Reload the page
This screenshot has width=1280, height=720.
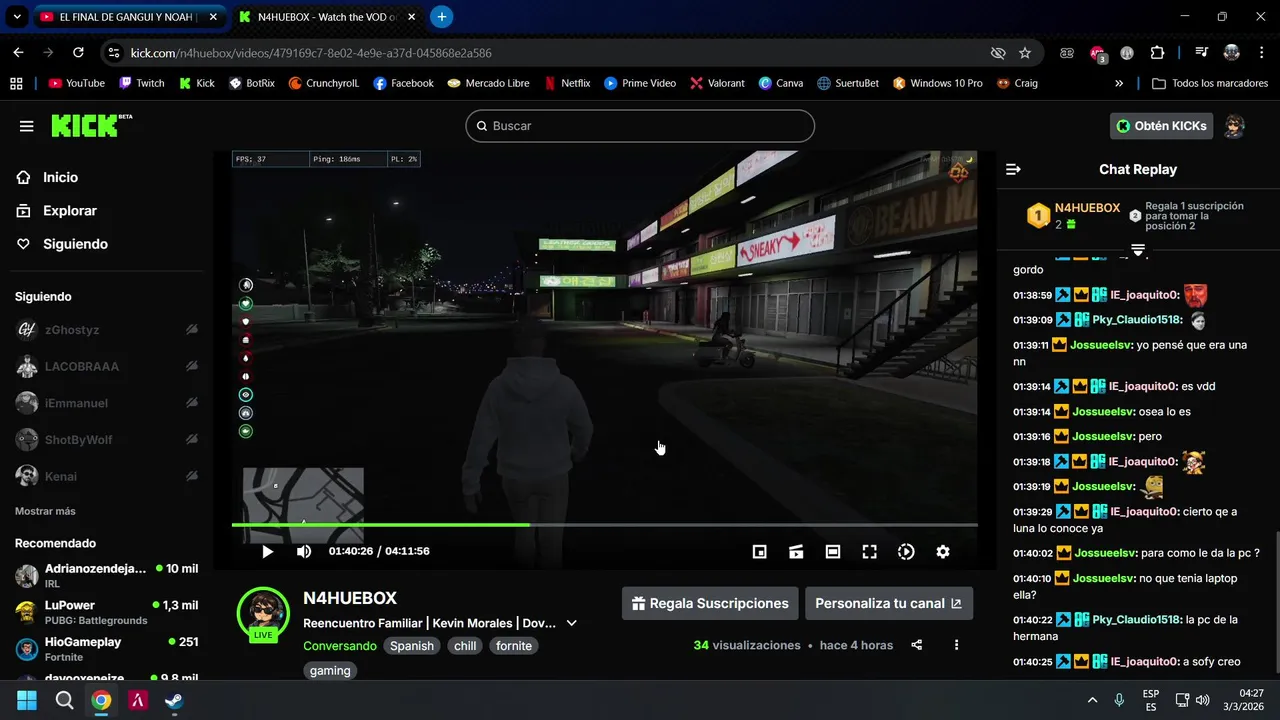click(78, 53)
